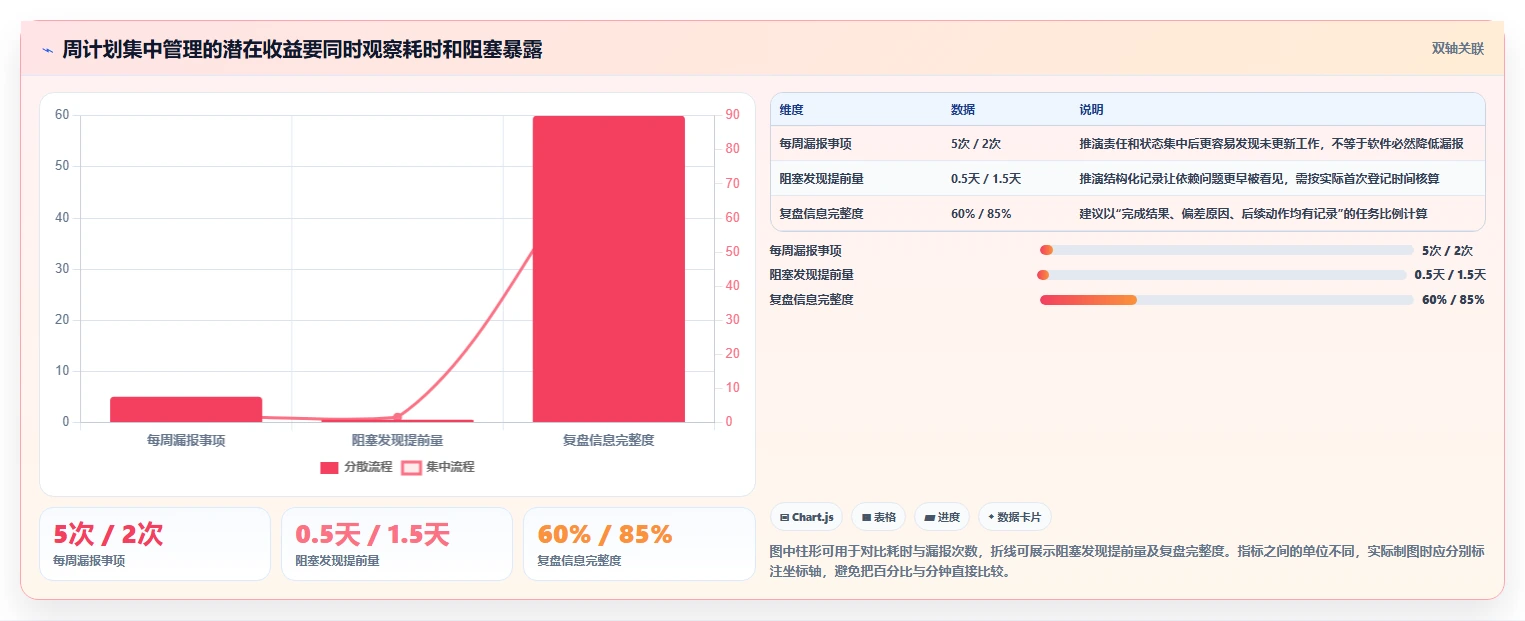
Task: Click the 70 tick on right axis
Action: pyautogui.click(x=732, y=183)
